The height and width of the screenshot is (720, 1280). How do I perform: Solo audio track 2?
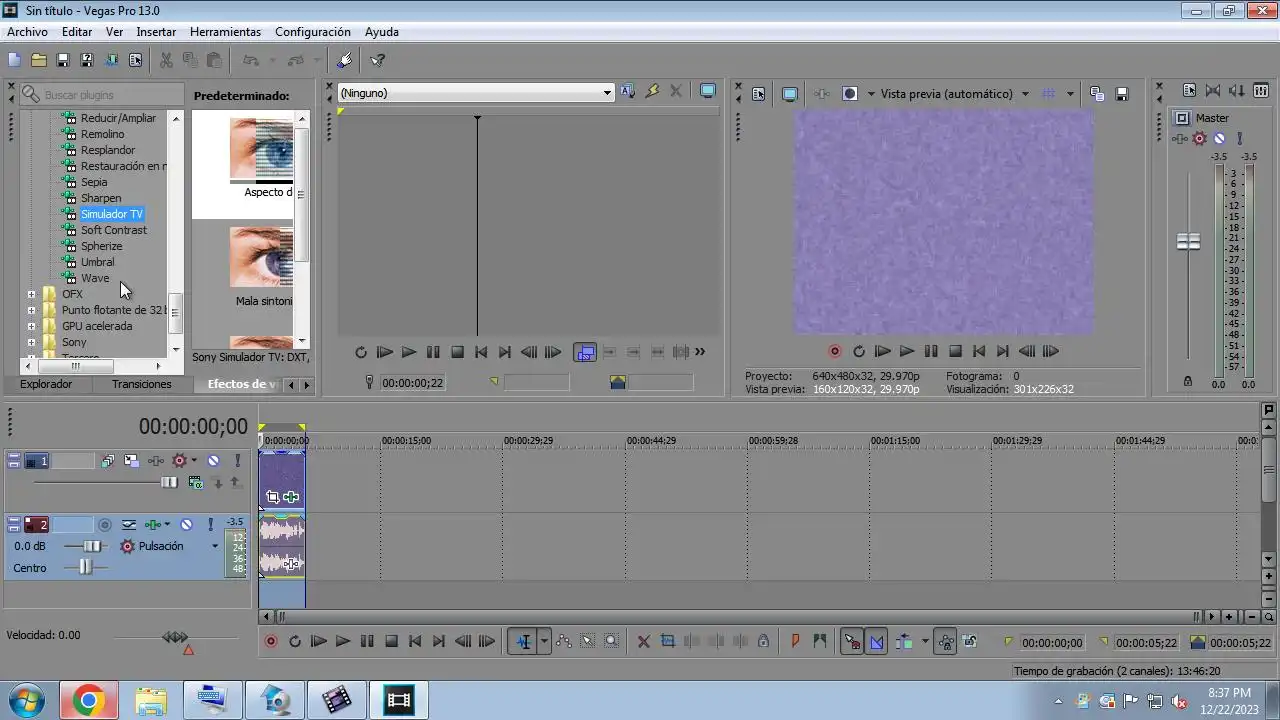[x=210, y=524]
